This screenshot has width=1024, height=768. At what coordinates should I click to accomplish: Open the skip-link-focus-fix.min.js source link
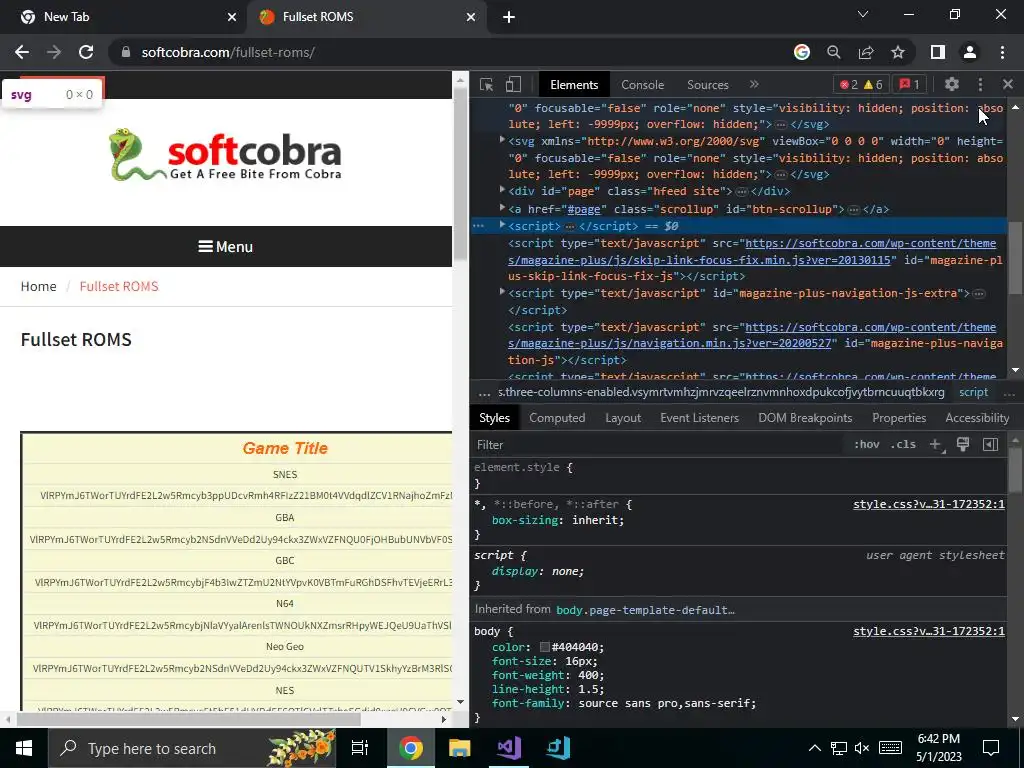752,251
